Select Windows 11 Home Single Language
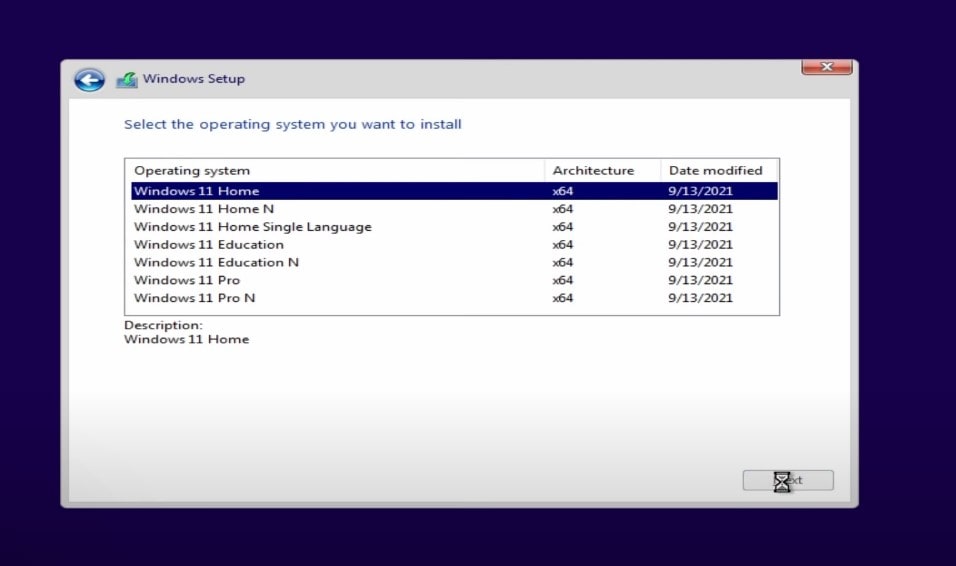This screenshot has height=566, width=956. [x=252, y=227]
